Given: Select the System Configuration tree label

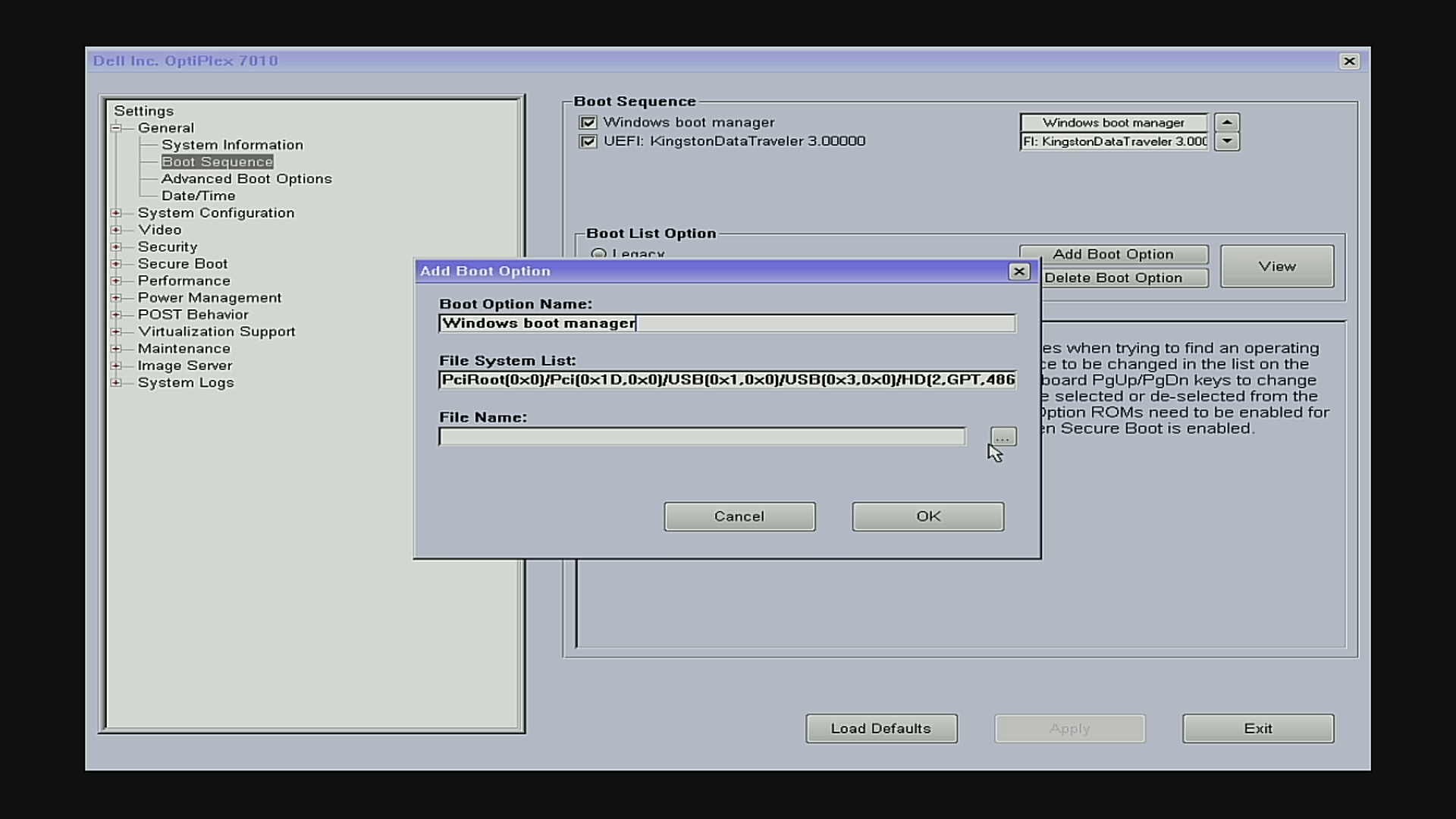Looking at the screenshot, I should [x=216, y=213].
